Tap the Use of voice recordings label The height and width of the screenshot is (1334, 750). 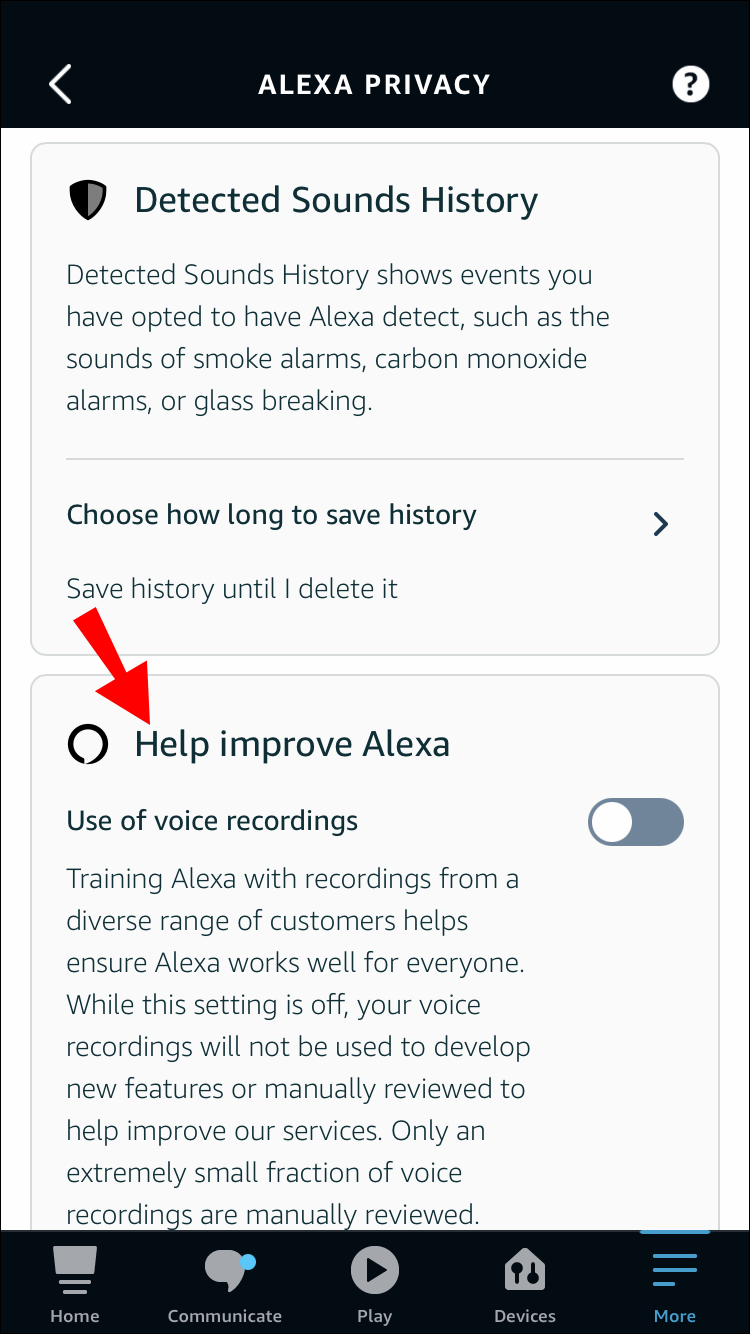point(212,821)
